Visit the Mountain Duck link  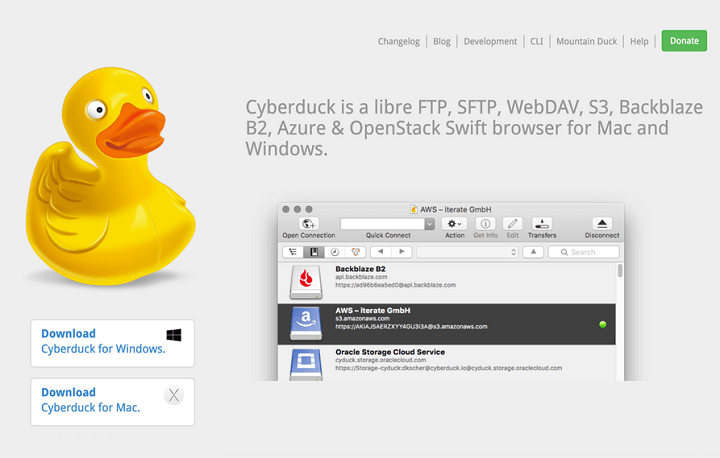coord(587,41)
